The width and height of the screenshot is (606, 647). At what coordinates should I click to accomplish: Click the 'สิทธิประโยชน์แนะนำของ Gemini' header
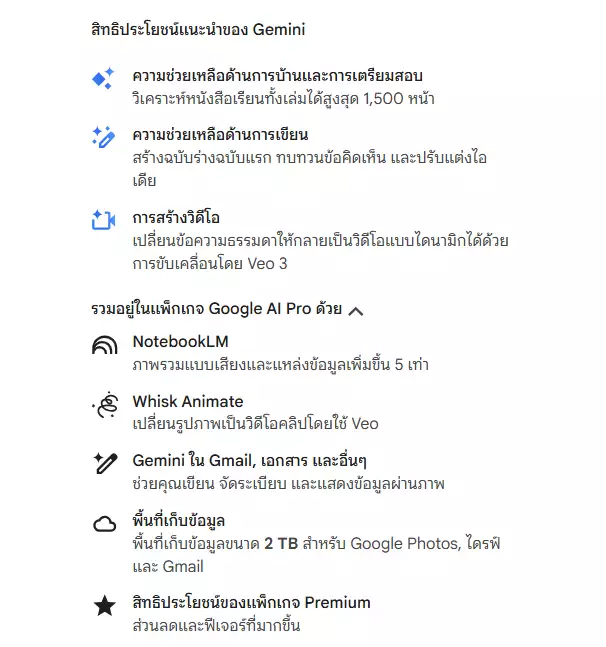coord(197,29)
